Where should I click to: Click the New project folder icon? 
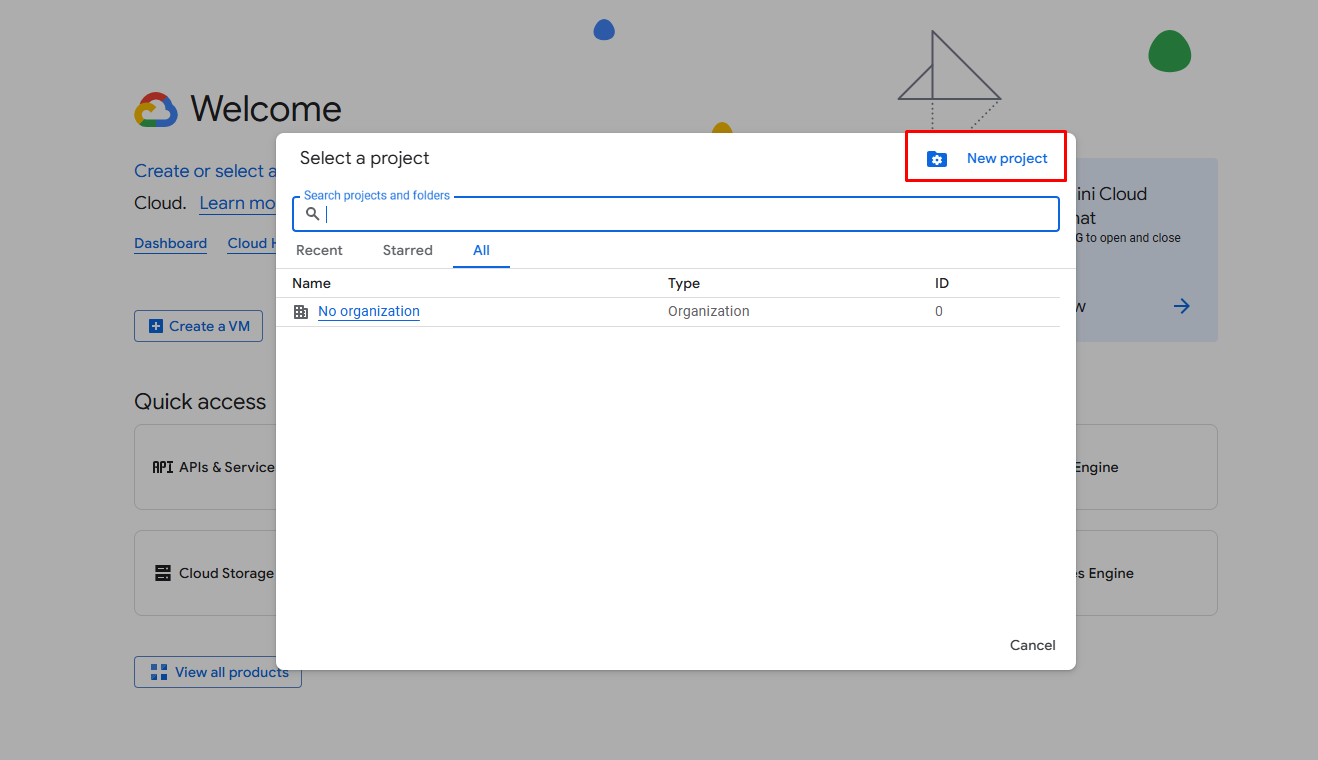pos(936,159)
